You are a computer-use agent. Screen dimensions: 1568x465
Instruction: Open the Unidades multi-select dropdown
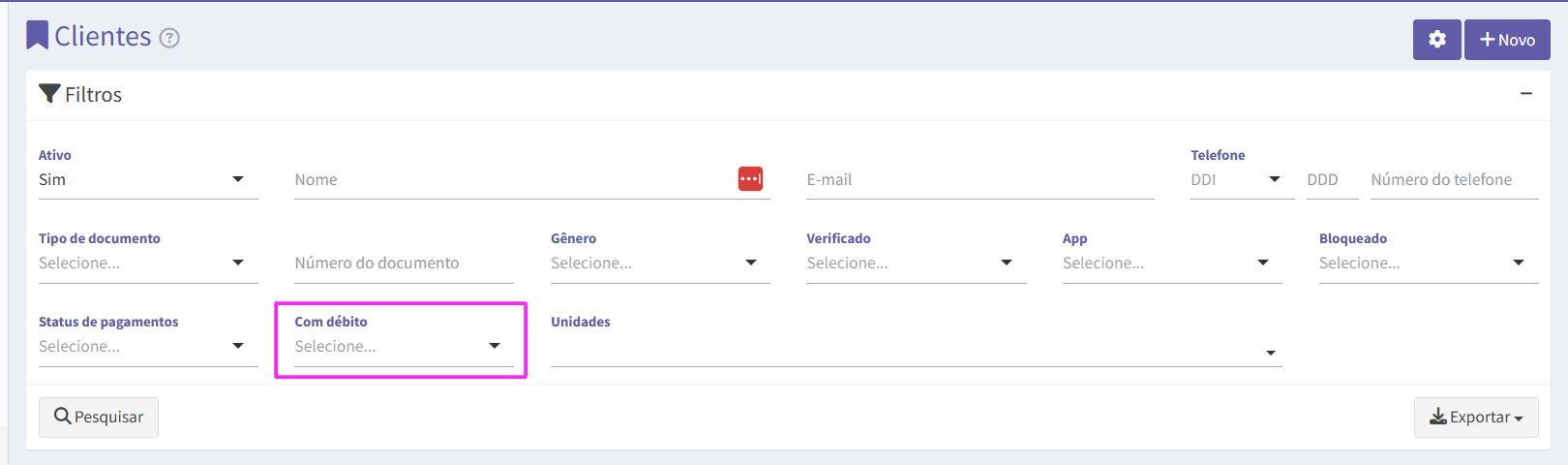pyautogui.click(x=917, y=351)
